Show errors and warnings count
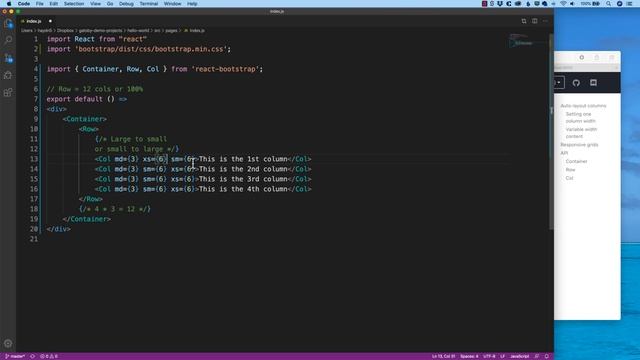Screen dimensions: 640x360 coord(49,356)
